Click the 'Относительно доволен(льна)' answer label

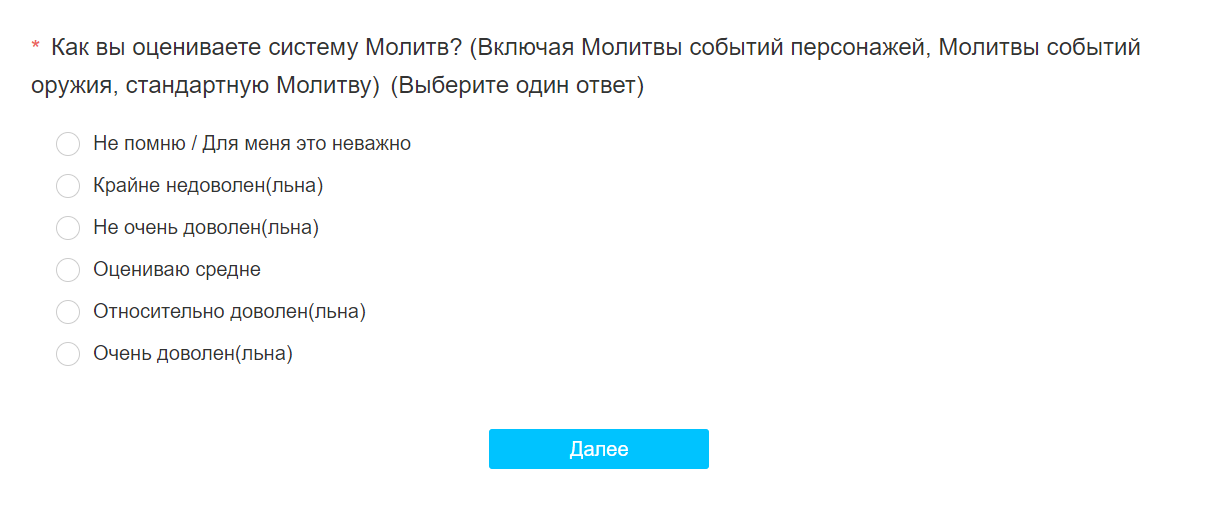point(230,311)
